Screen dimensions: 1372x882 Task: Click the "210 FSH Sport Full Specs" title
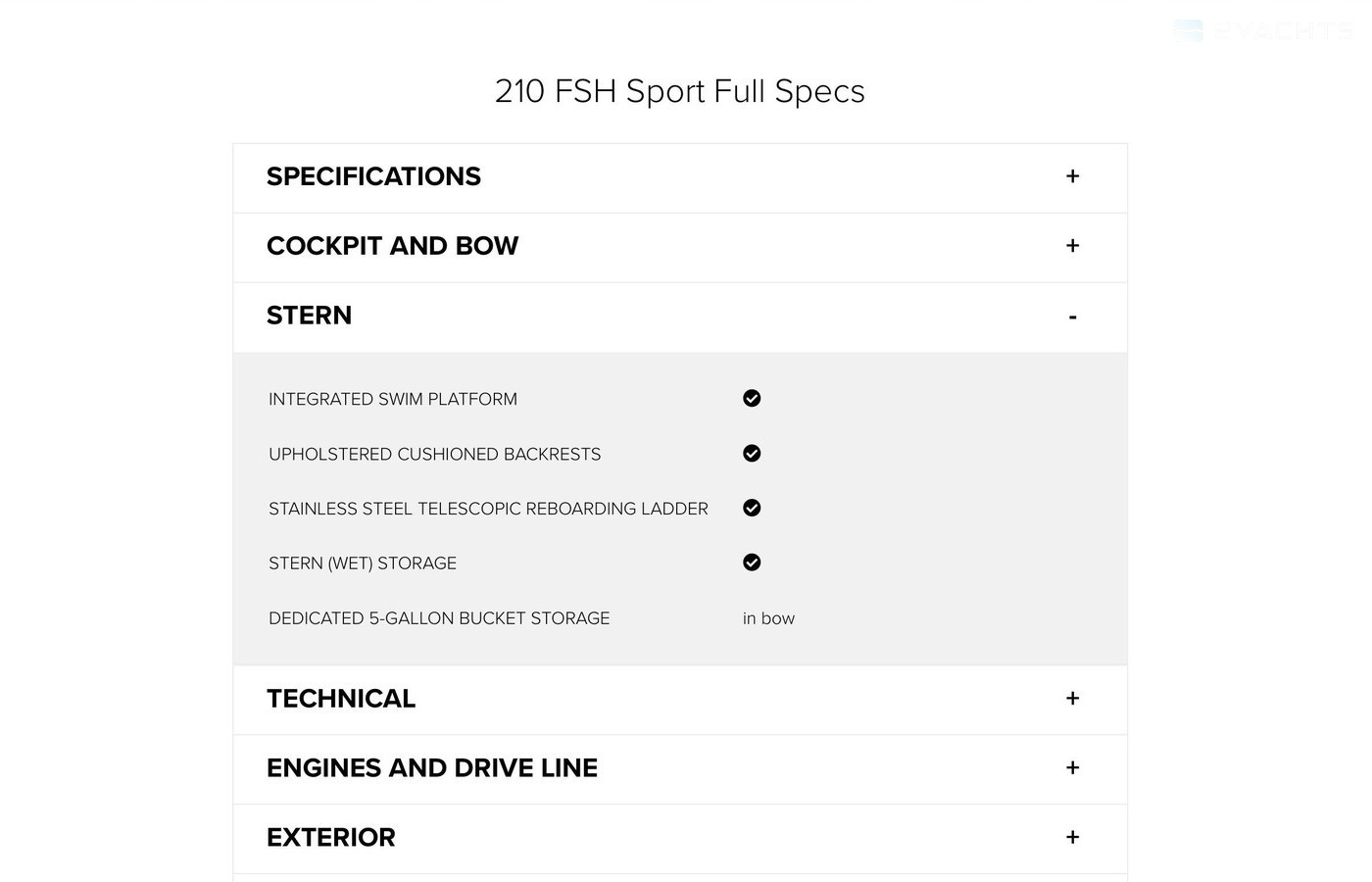(679, 91)
